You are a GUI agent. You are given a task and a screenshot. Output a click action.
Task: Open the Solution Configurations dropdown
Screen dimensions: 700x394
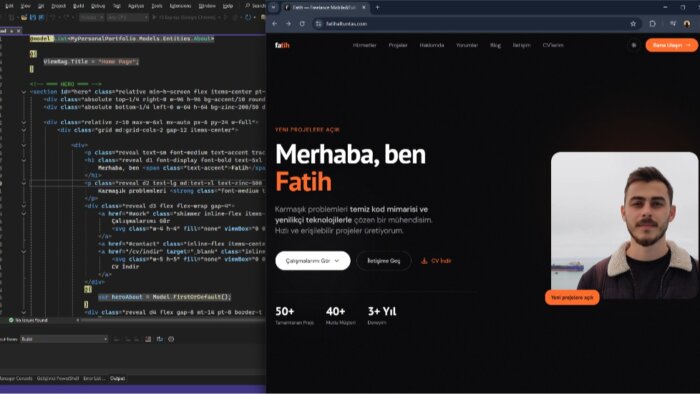[x=92, y=17]
